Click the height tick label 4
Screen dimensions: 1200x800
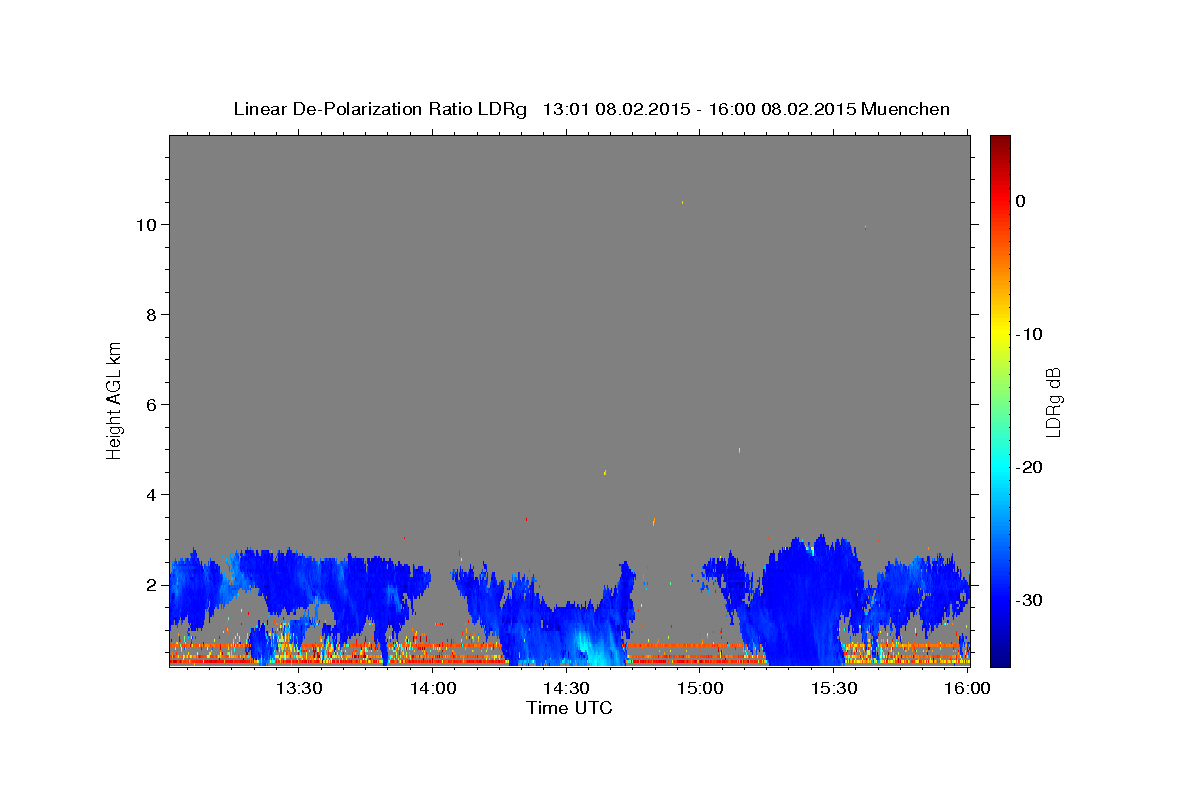[152, 495]
